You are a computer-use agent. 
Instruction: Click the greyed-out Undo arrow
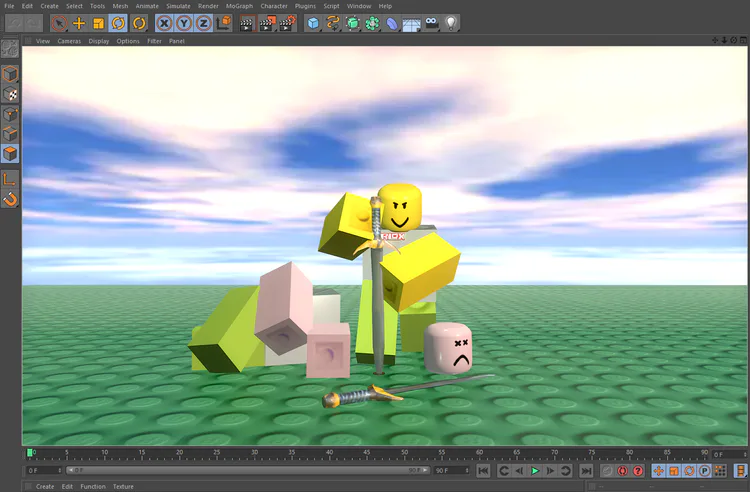tap(15, 23)
